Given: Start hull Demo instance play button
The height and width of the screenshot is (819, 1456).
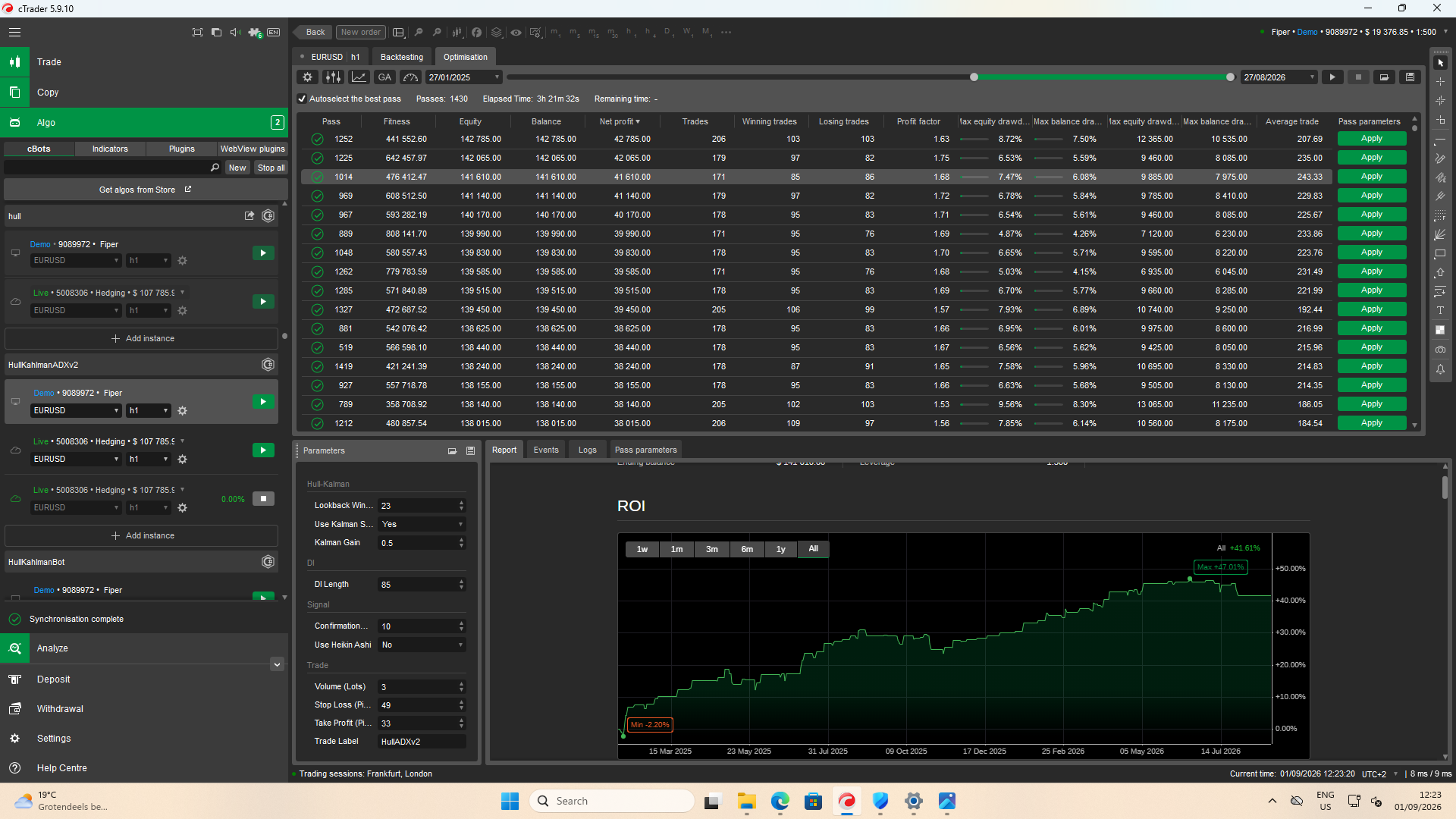Looking at the screenshot, I should tap(263, 253).
